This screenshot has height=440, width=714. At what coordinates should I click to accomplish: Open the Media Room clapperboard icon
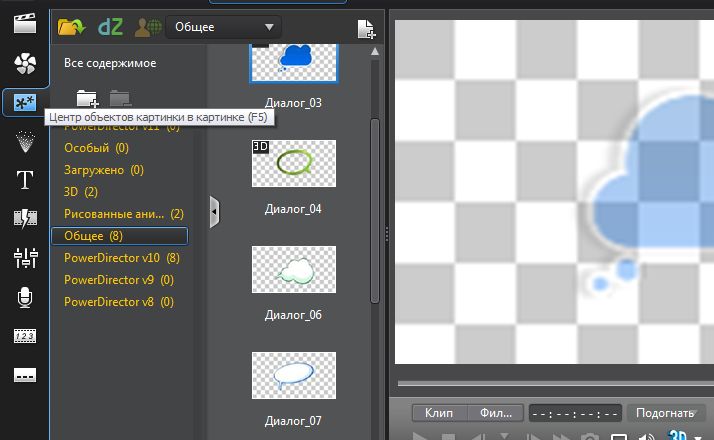[24, 24]
